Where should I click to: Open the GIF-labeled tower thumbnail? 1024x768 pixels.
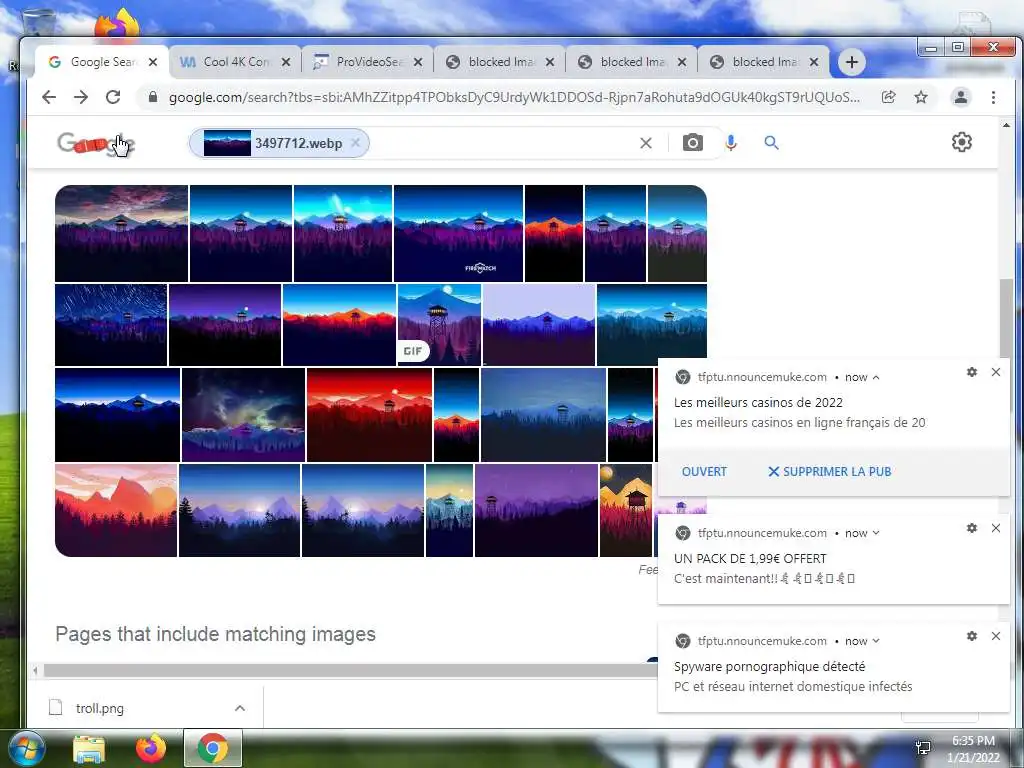tap(440, 325)
